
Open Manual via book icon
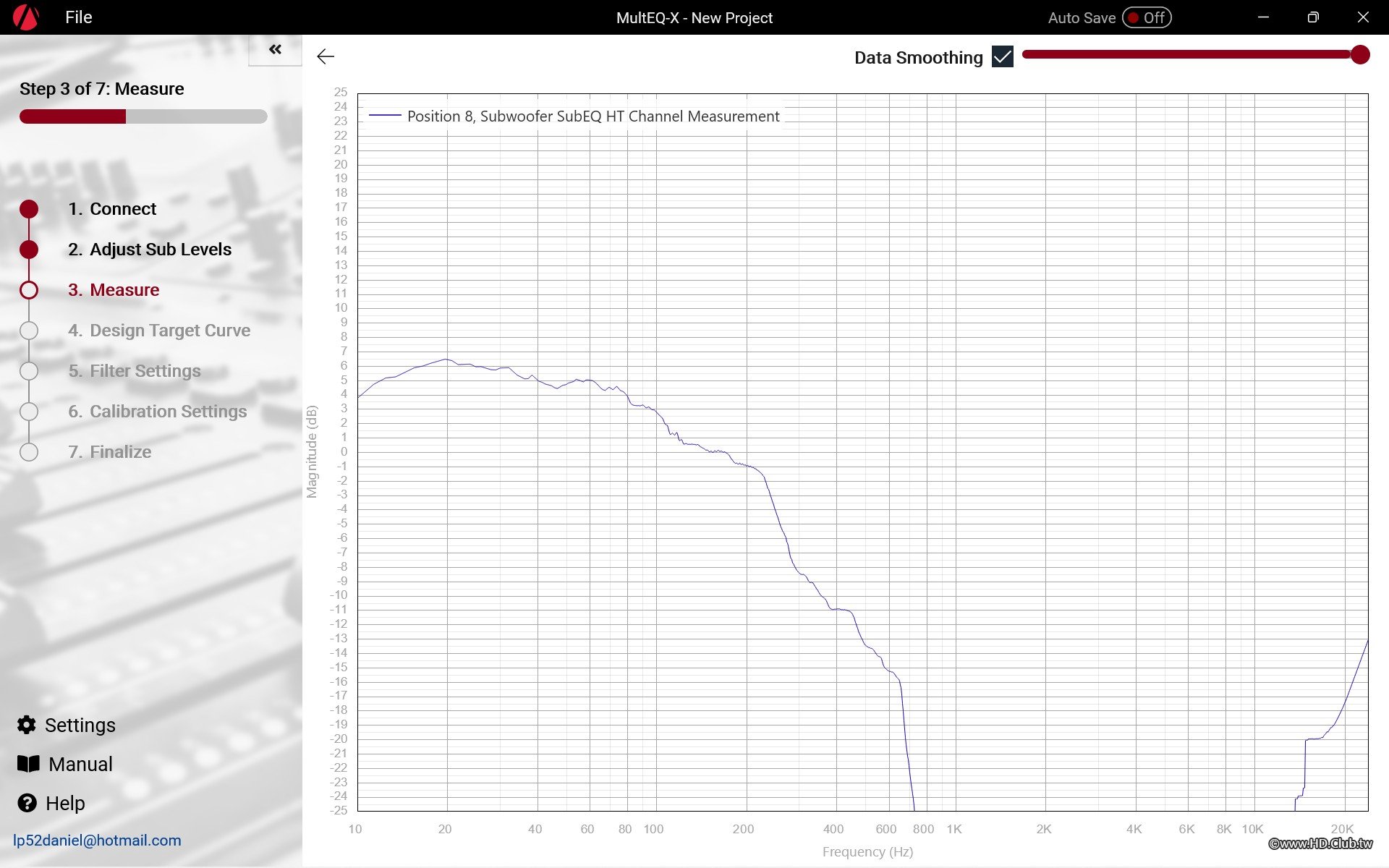click(28, 764)
